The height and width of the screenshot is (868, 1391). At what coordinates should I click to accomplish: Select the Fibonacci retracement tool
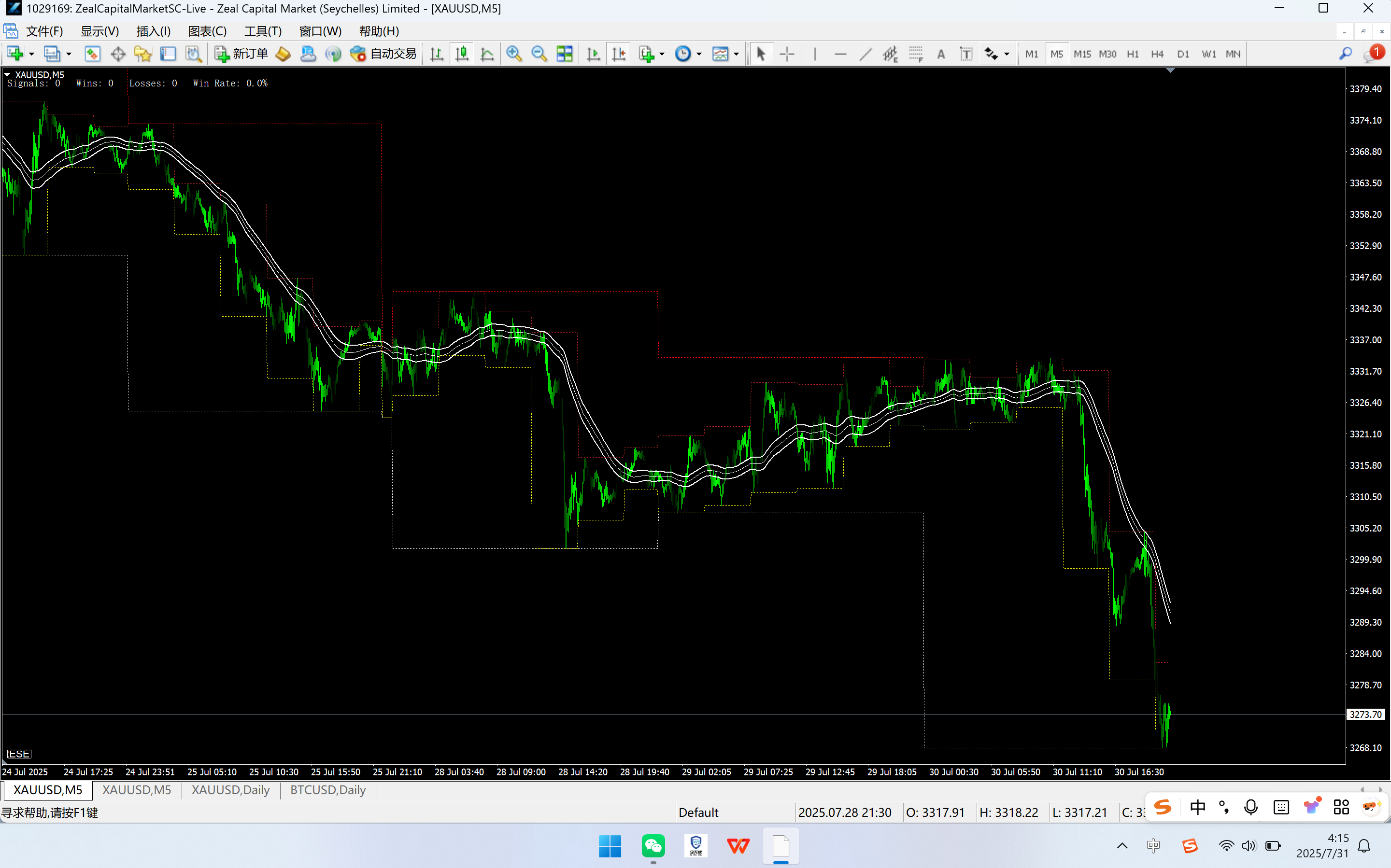(915, 54)
